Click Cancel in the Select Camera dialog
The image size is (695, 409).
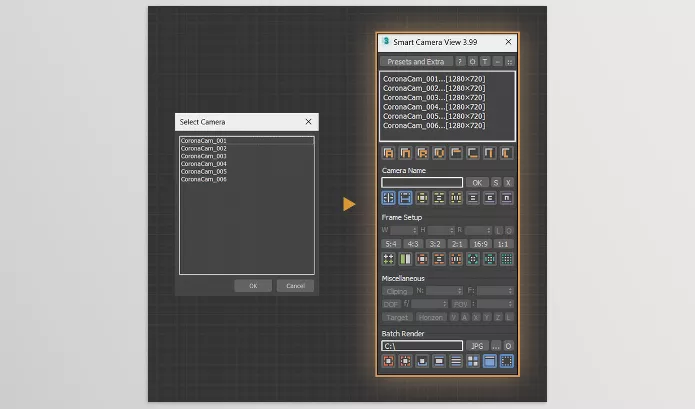[x=295, y=286]
